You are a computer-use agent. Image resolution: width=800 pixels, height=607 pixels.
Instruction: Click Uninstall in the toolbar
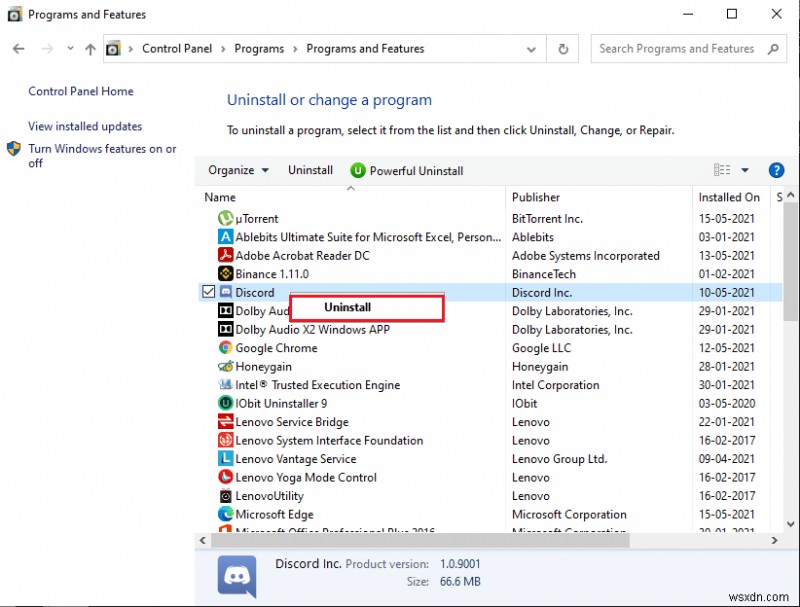coord(310,170)
